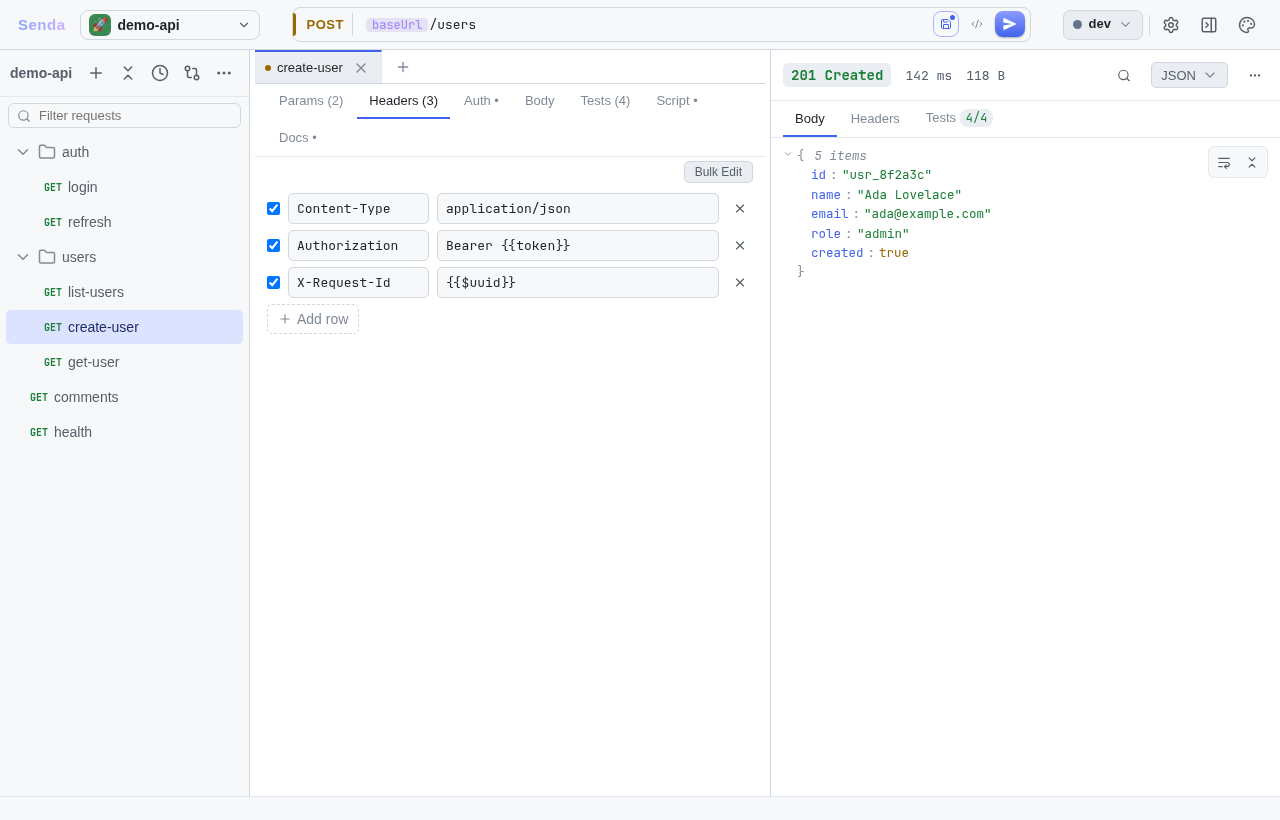Disable the Authorization header checkbox

274,246
